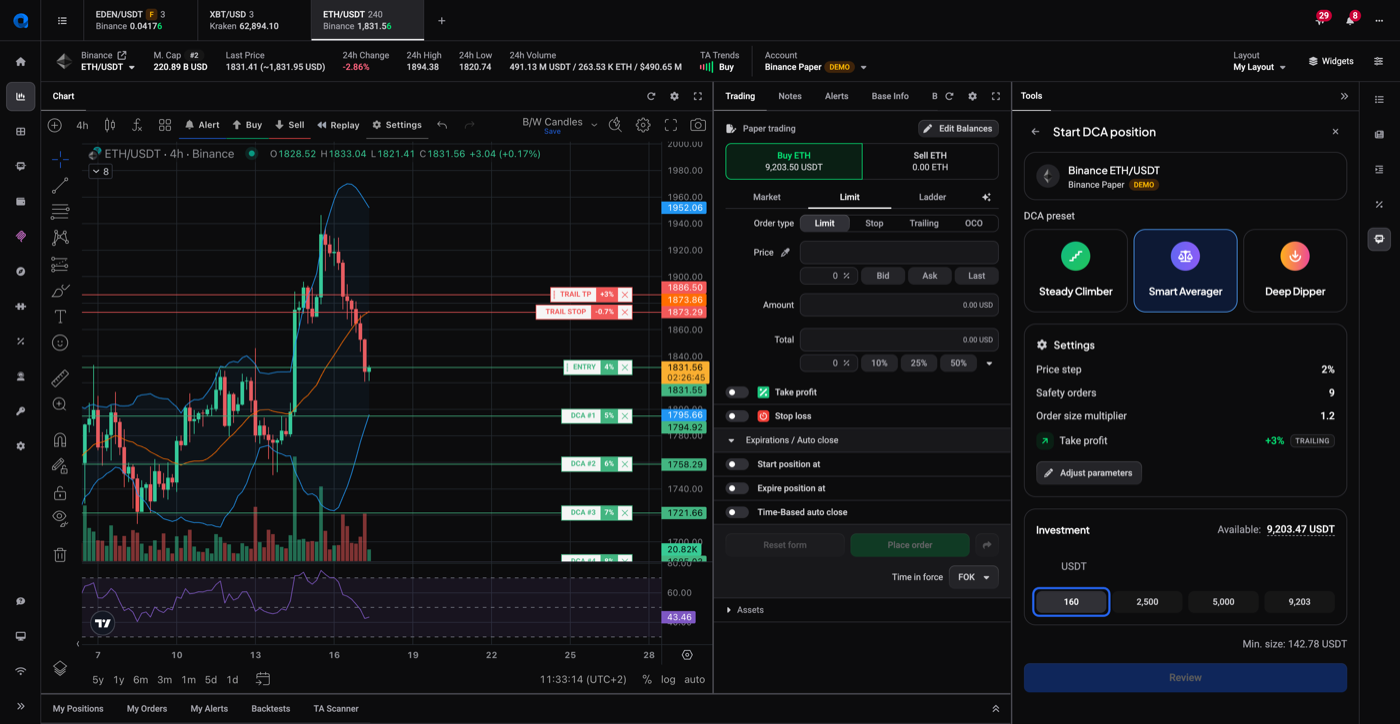Open the notifications bell with 8 badge
The image size is (1400, 724).
(x=1349, y=20)
